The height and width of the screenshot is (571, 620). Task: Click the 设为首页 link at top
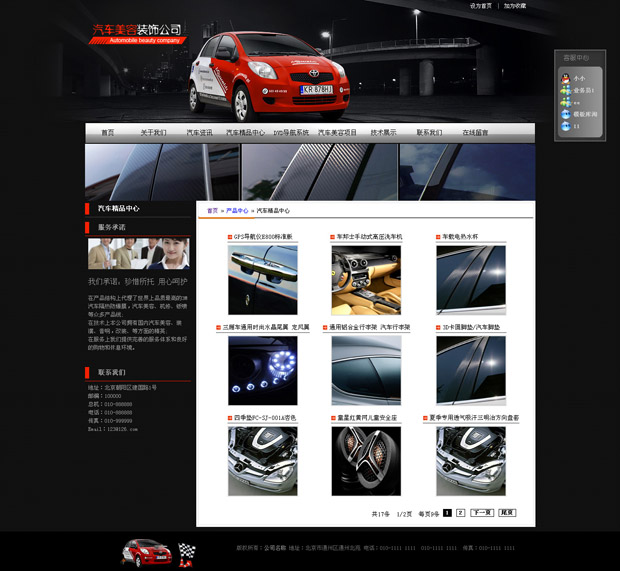[481, 6]
